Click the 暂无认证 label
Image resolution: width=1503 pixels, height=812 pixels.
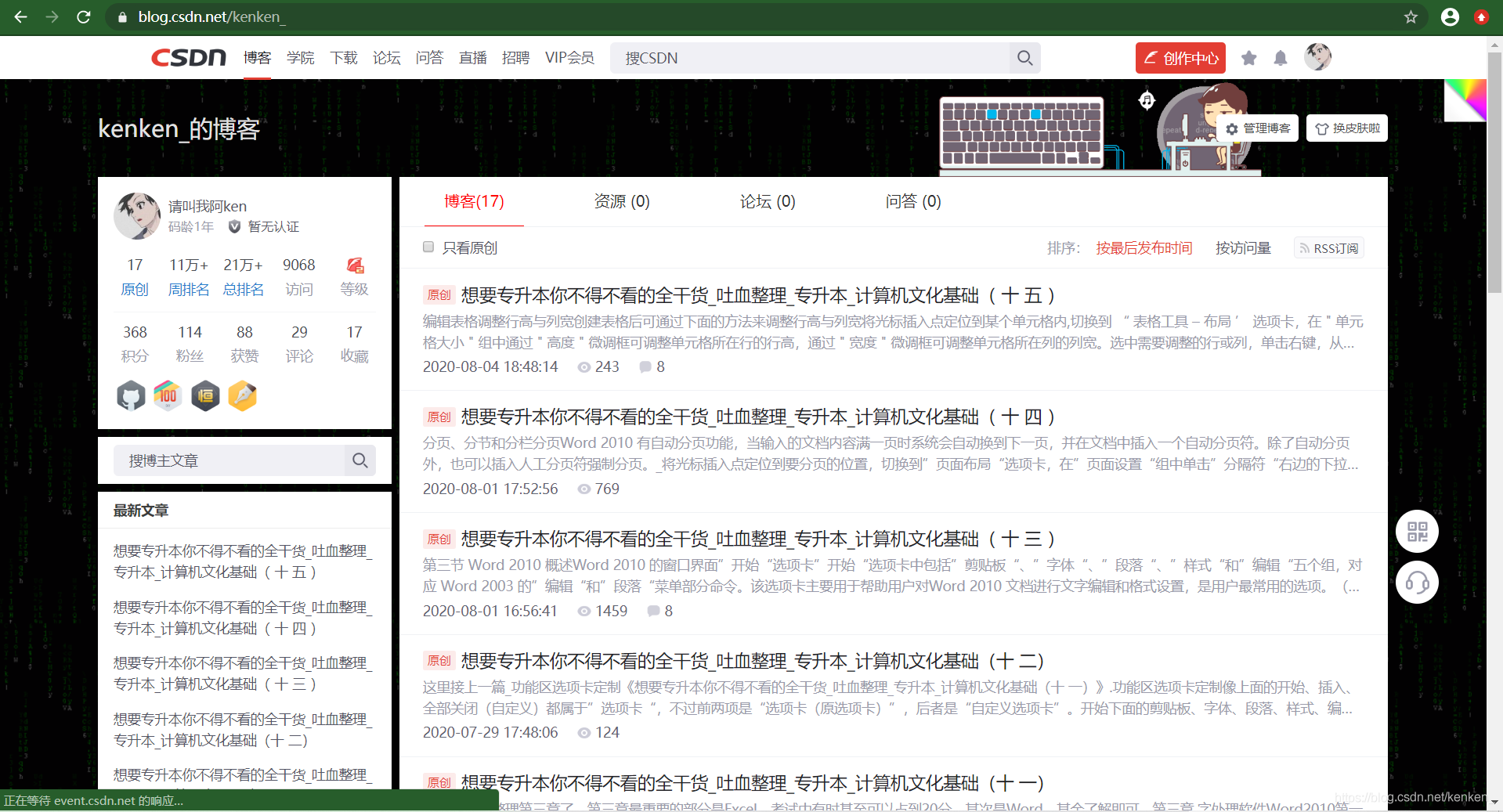(273, 226)
